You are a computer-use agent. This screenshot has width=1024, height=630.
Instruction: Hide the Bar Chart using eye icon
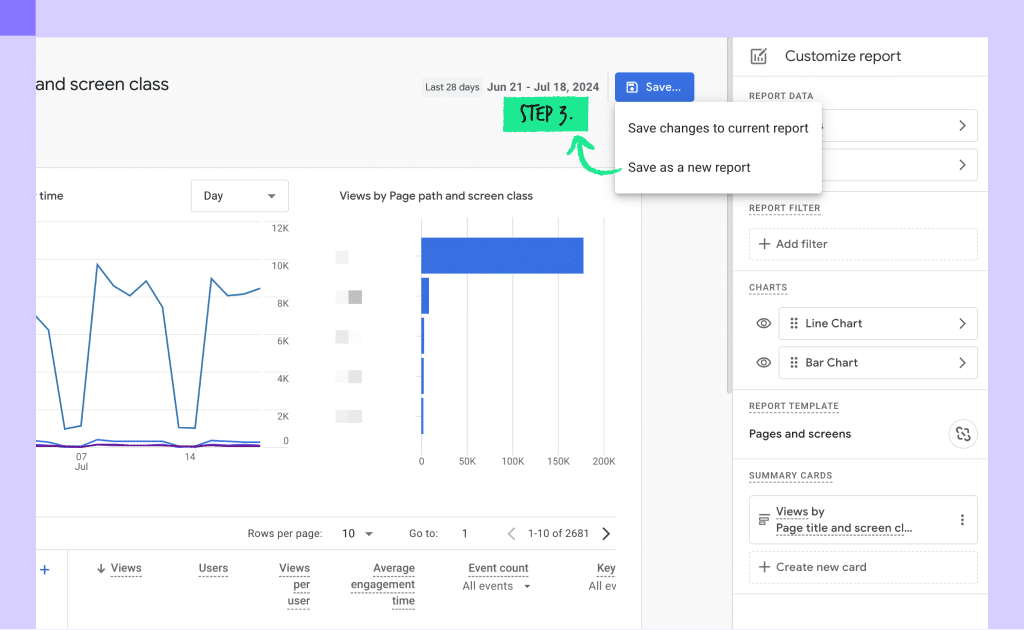point(763,362)
